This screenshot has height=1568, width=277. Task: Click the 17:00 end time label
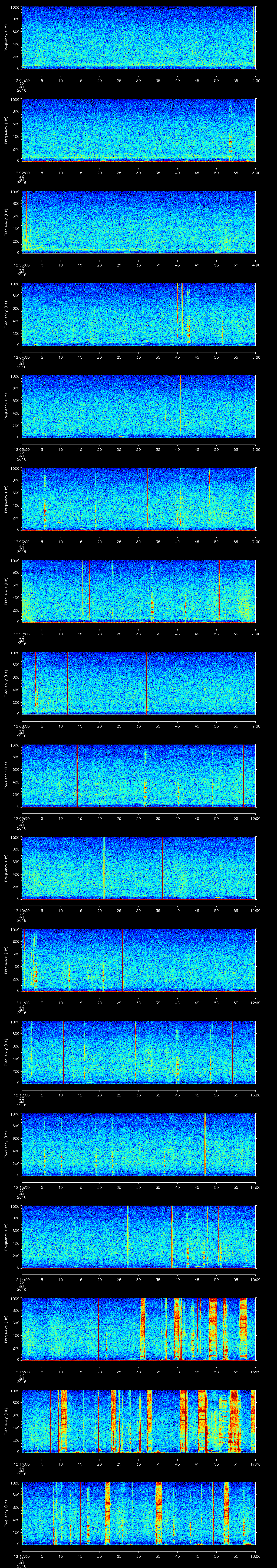coord(255,1464)
